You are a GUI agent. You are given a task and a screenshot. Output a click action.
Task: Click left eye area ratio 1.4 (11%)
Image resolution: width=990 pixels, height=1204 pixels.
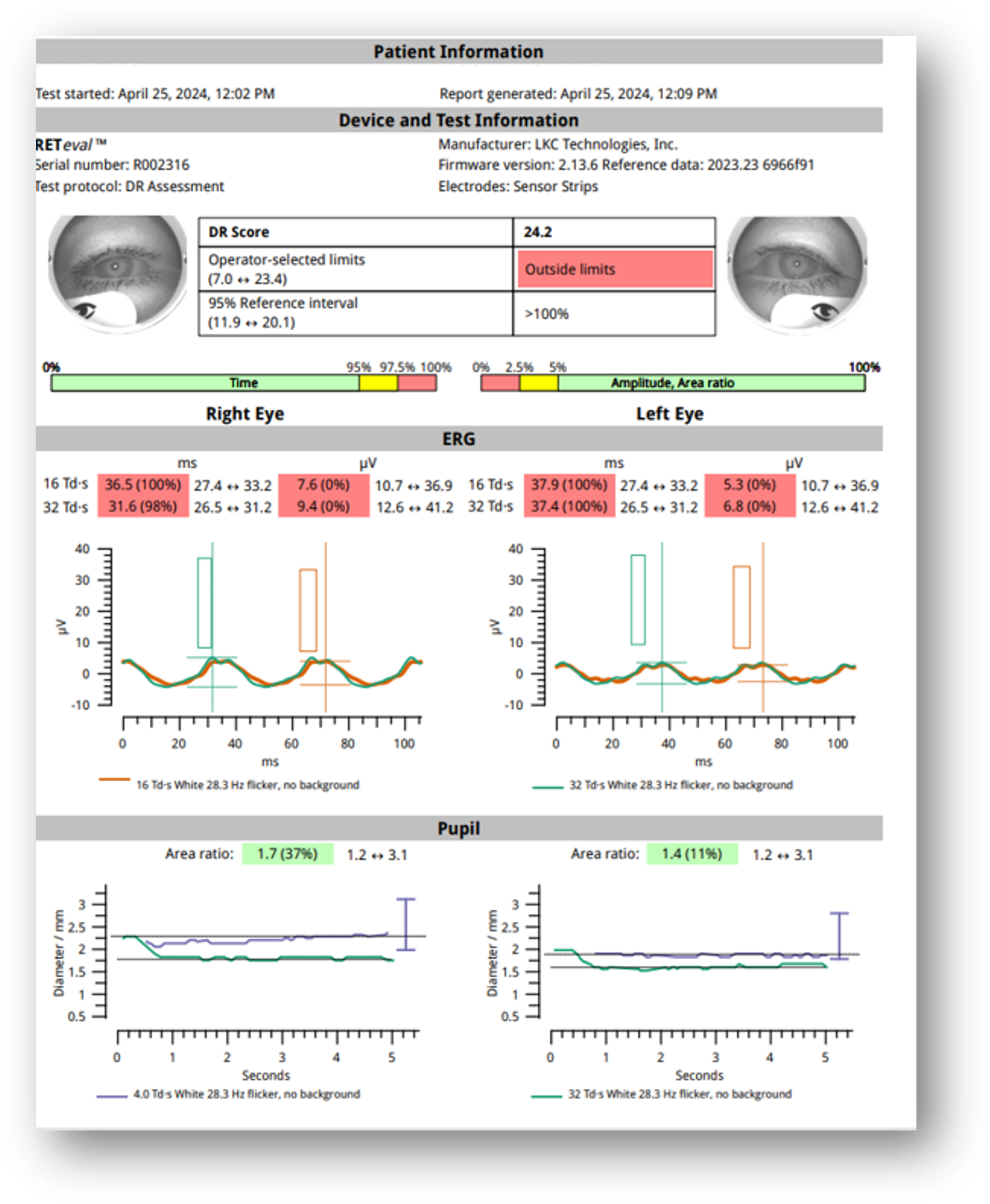pyautogui.click(x=692, y=854)
